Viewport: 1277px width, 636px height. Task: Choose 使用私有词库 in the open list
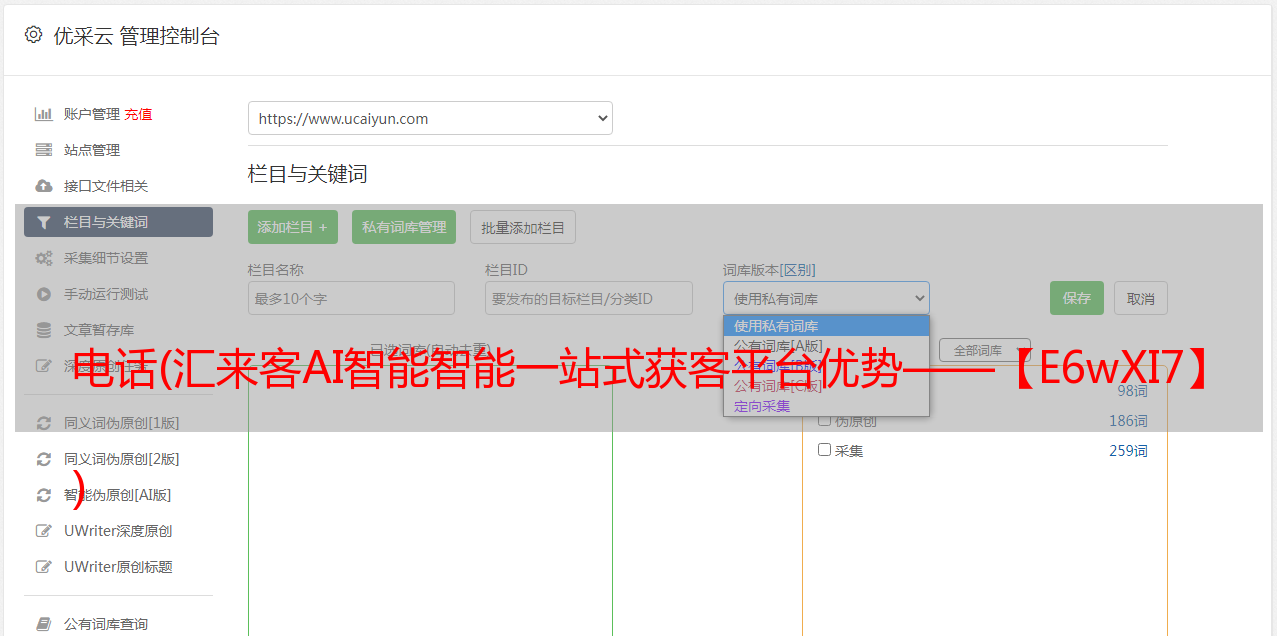pos(826,326)
